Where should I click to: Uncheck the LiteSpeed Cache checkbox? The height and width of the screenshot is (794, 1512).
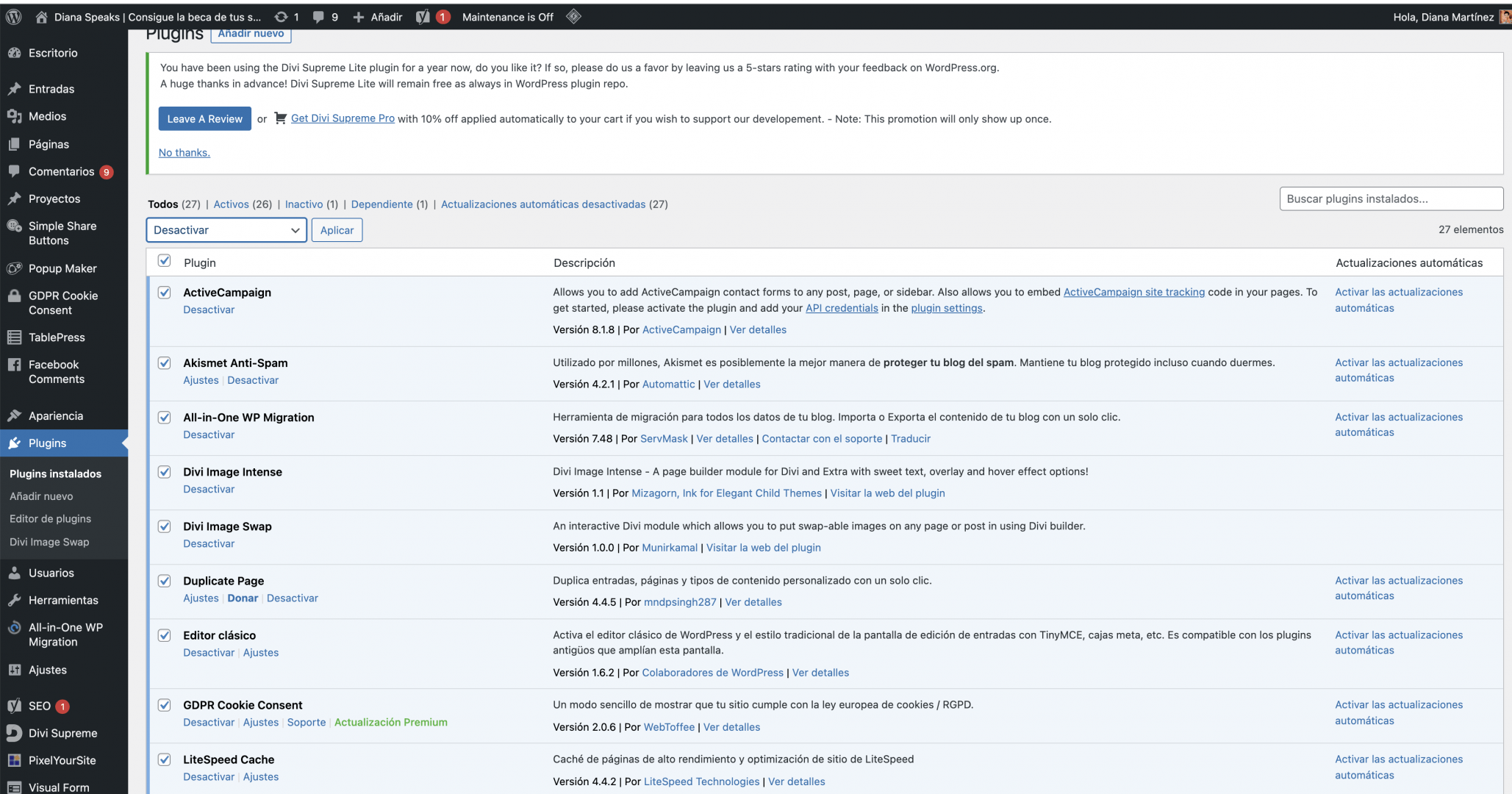[165, 759]
